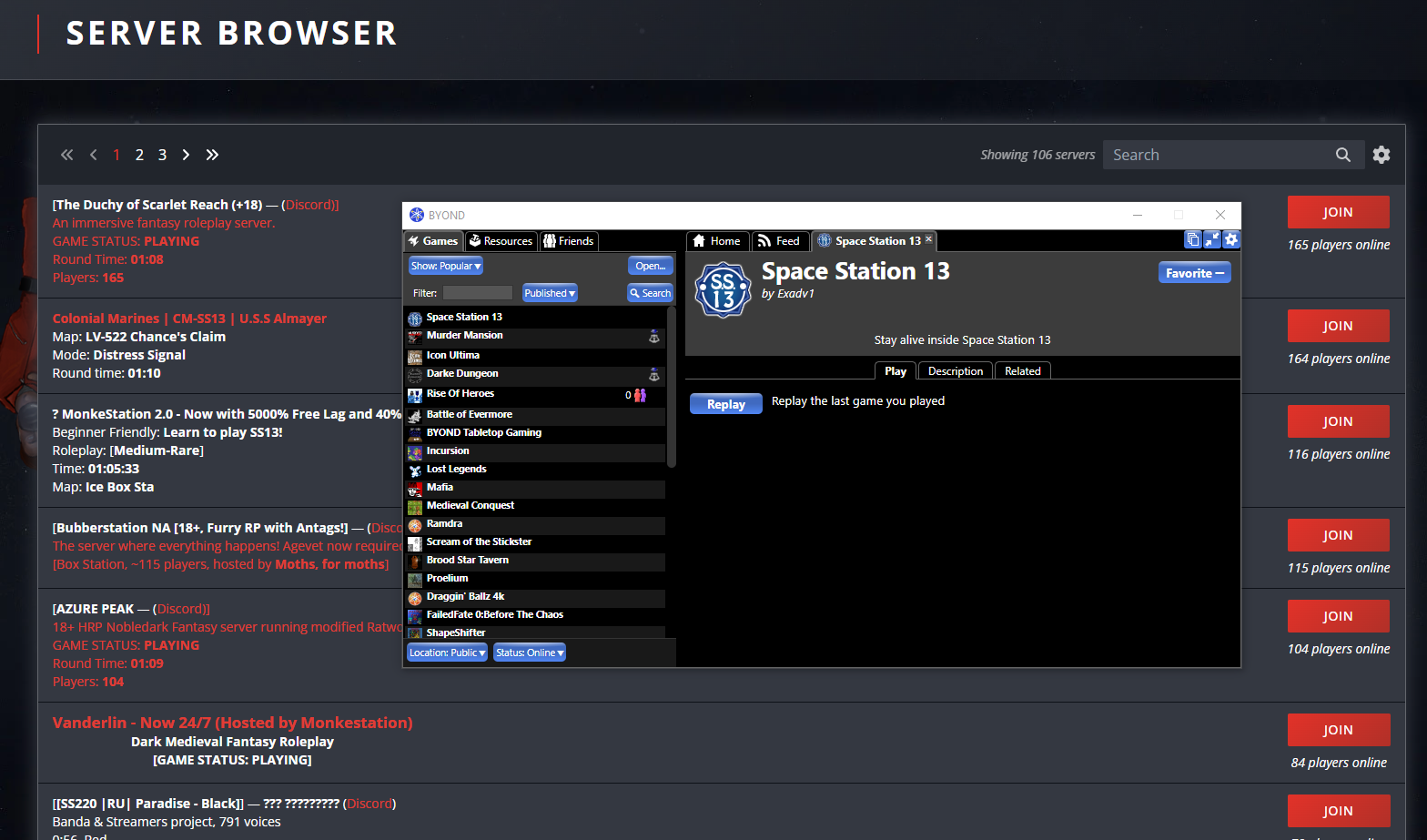This screenshot has width=1427, height=840.
Task: Jump to the first servers page
Action: 66,155
